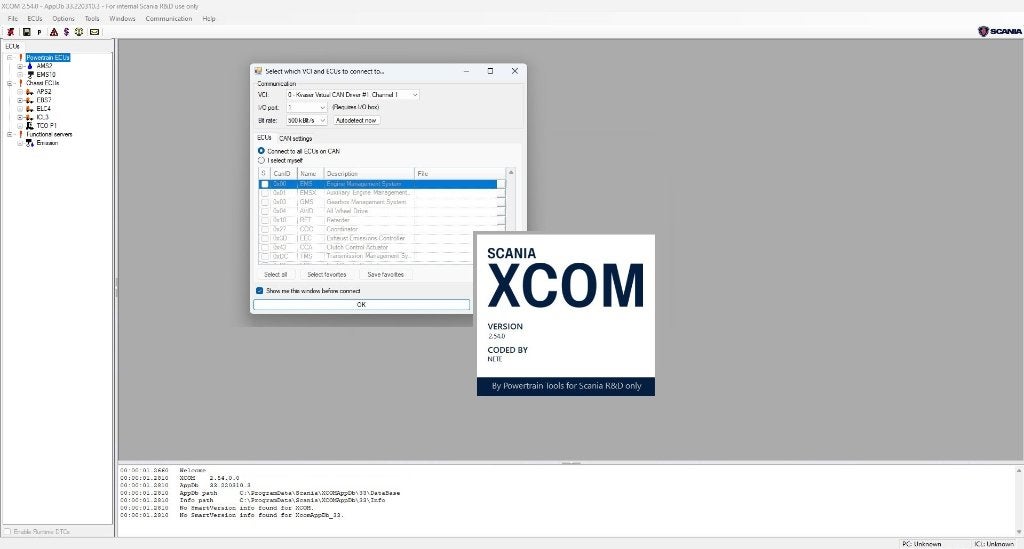Click the Save favorites button
The image size is (1024, 549).
385,275
